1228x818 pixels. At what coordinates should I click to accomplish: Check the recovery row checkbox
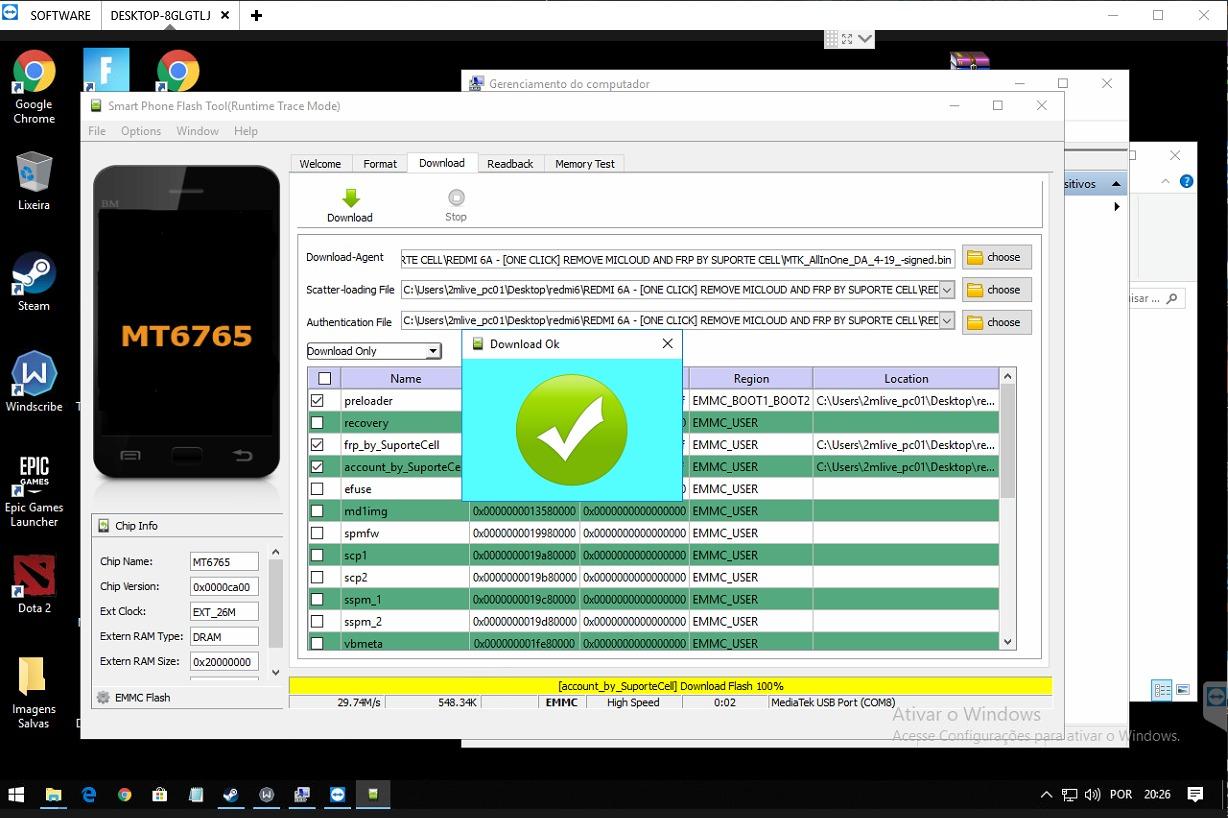pyautogui.click(x=317, y=422)
